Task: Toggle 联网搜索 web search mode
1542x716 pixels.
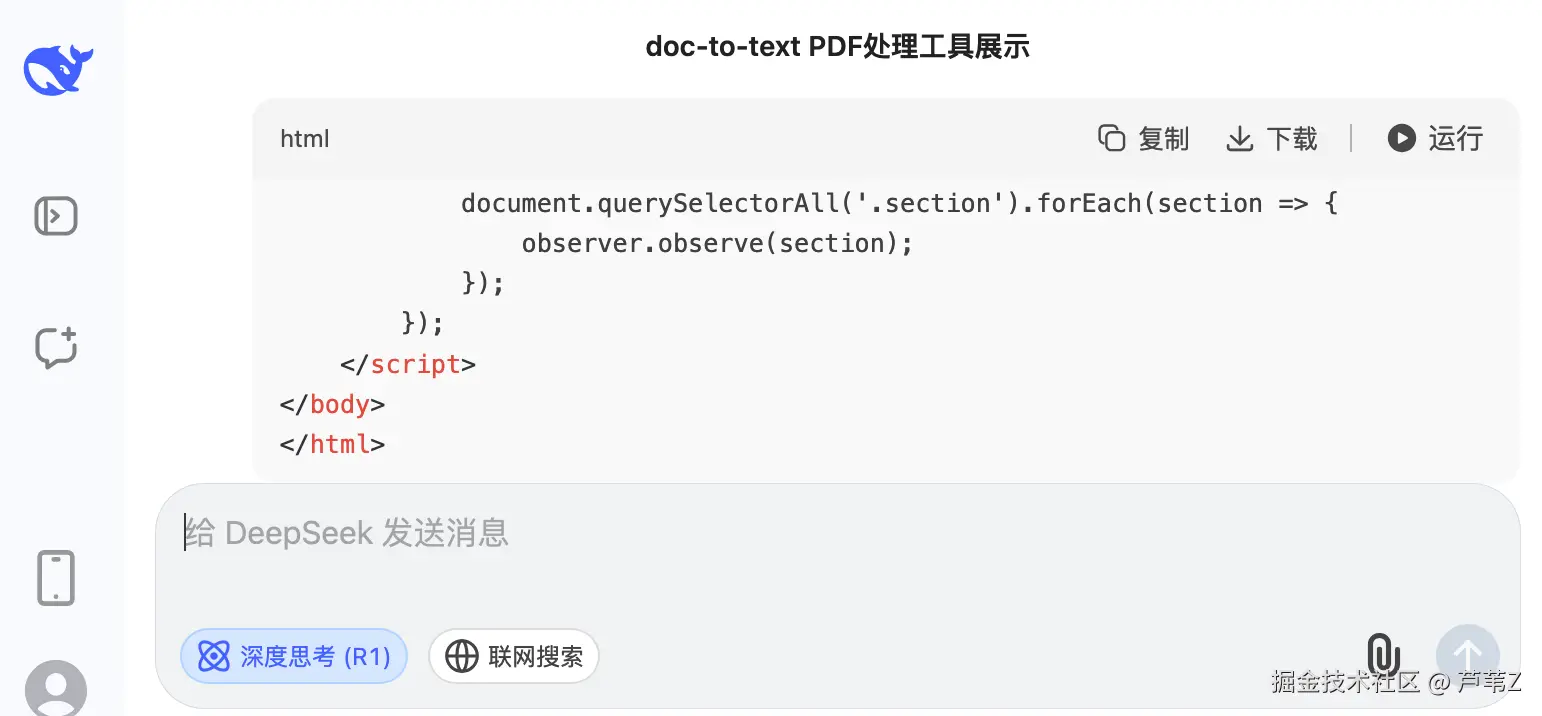Action: coord(514,656)
